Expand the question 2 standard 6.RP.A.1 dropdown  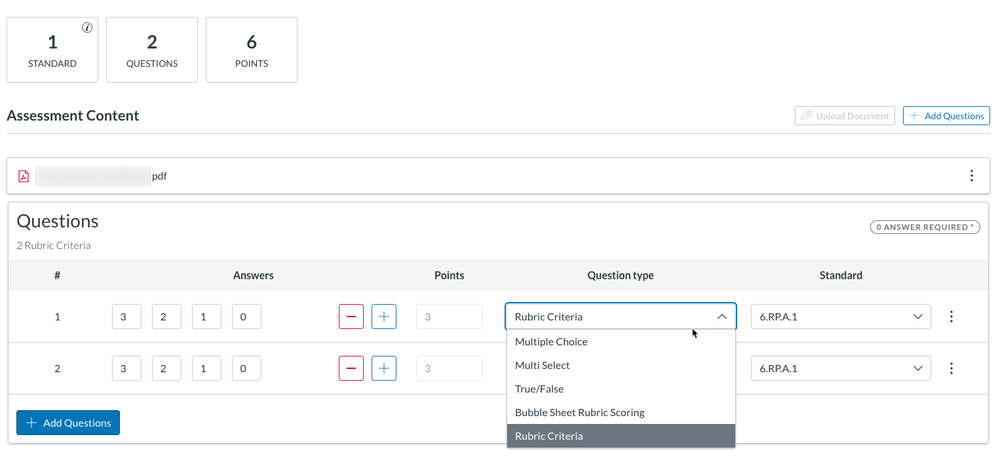tap(840, 369)
